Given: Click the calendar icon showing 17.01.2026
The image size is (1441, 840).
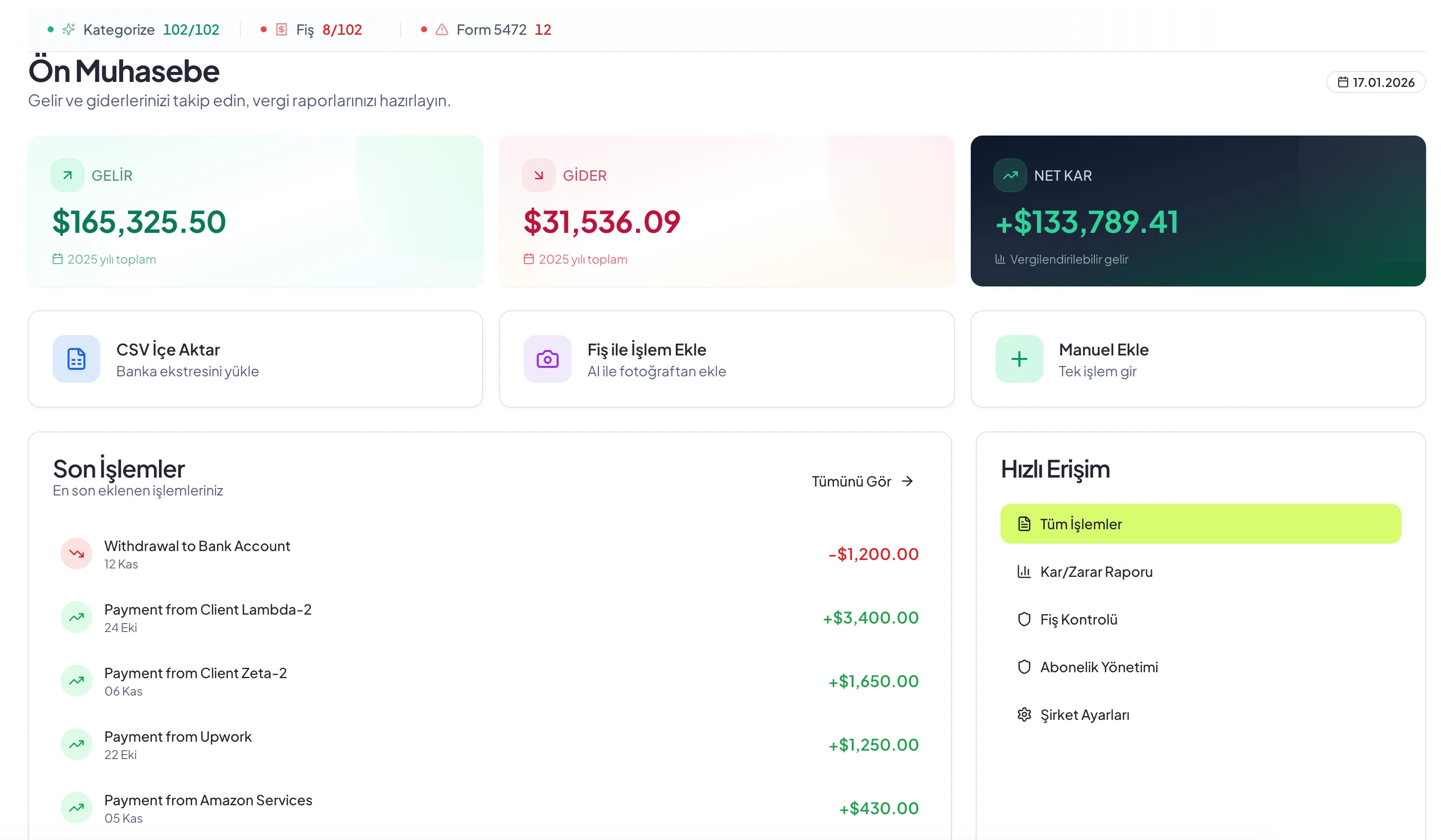Looking at the screenshot, I should tap(1344, 82).
